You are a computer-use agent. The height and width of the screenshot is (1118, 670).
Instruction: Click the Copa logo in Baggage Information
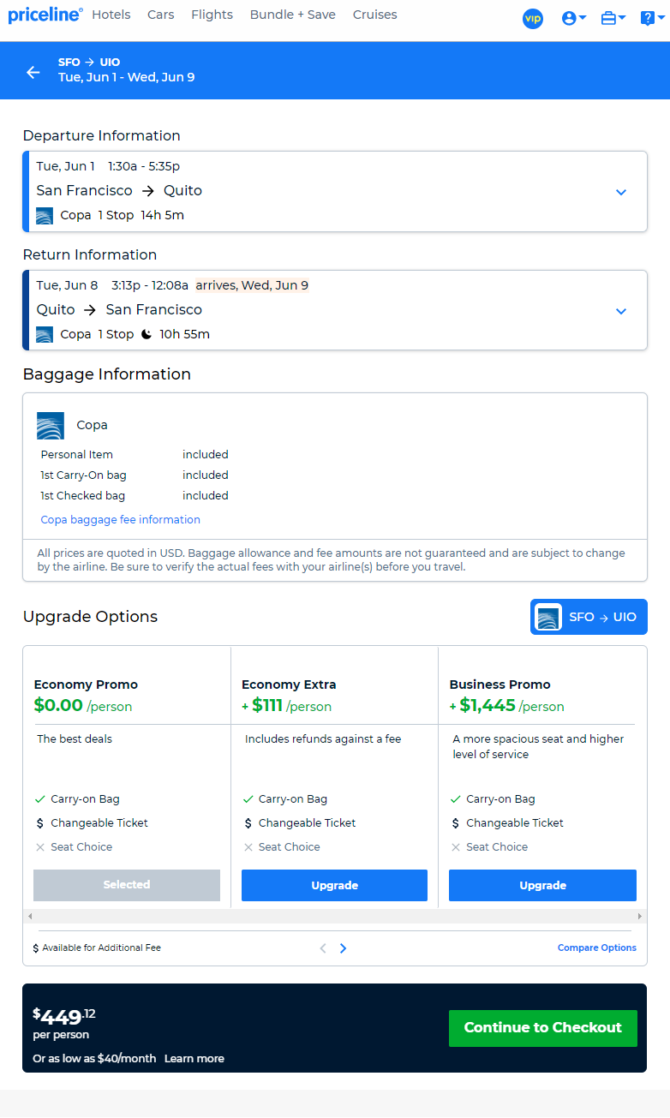click(x=51, y=426)
